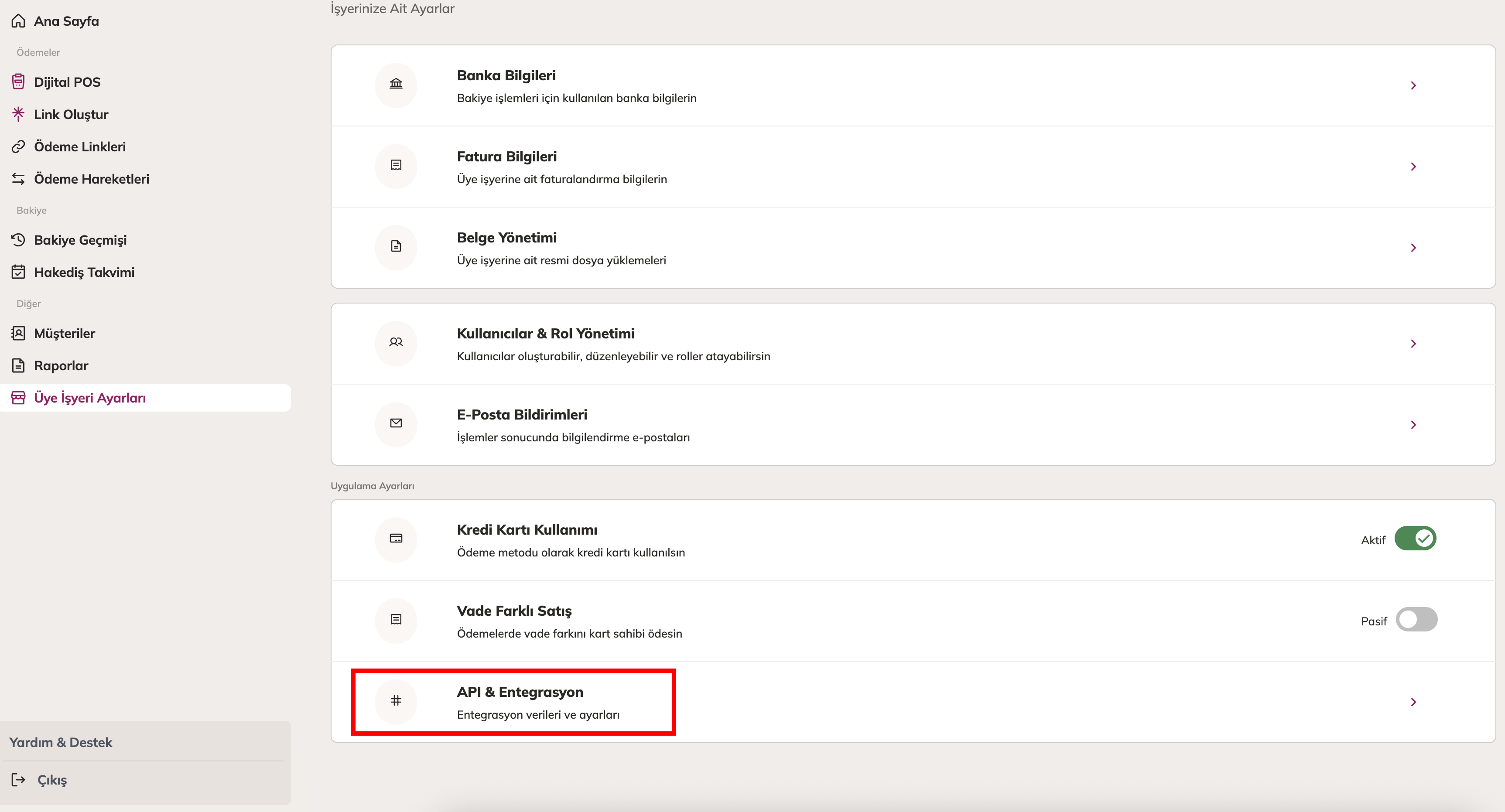Open Hakediş Takvimi menu item
Image resolution: width=1505 pixels, height=812 pixels.
point(84,272)
